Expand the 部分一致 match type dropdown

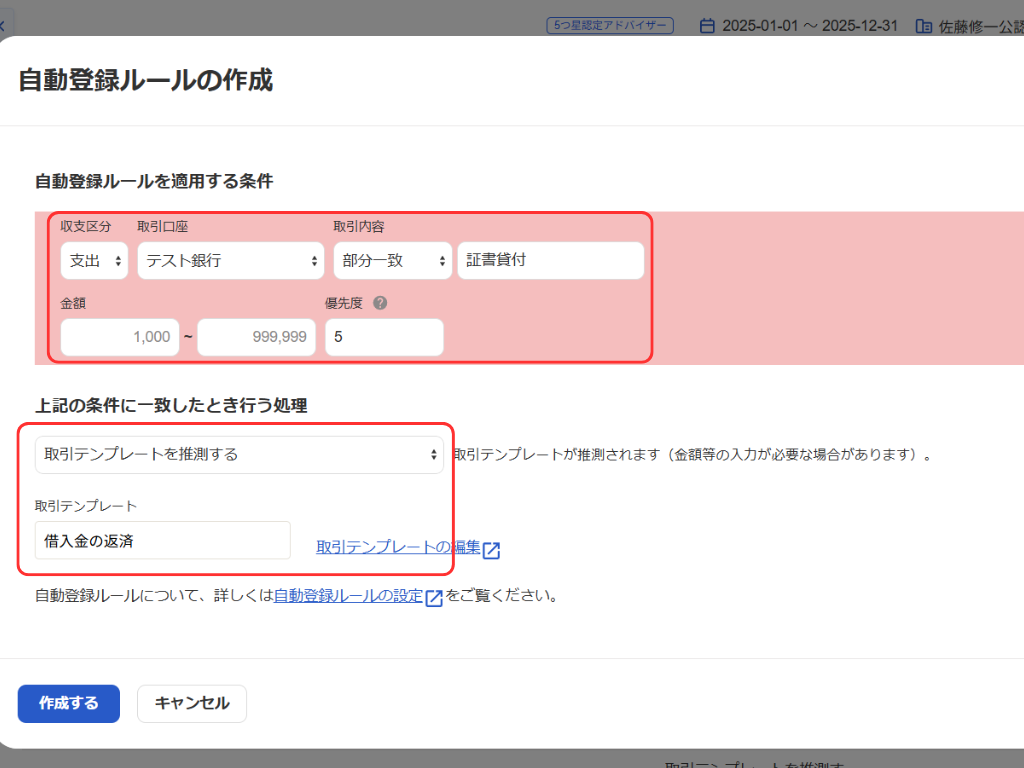pos(392,261)
